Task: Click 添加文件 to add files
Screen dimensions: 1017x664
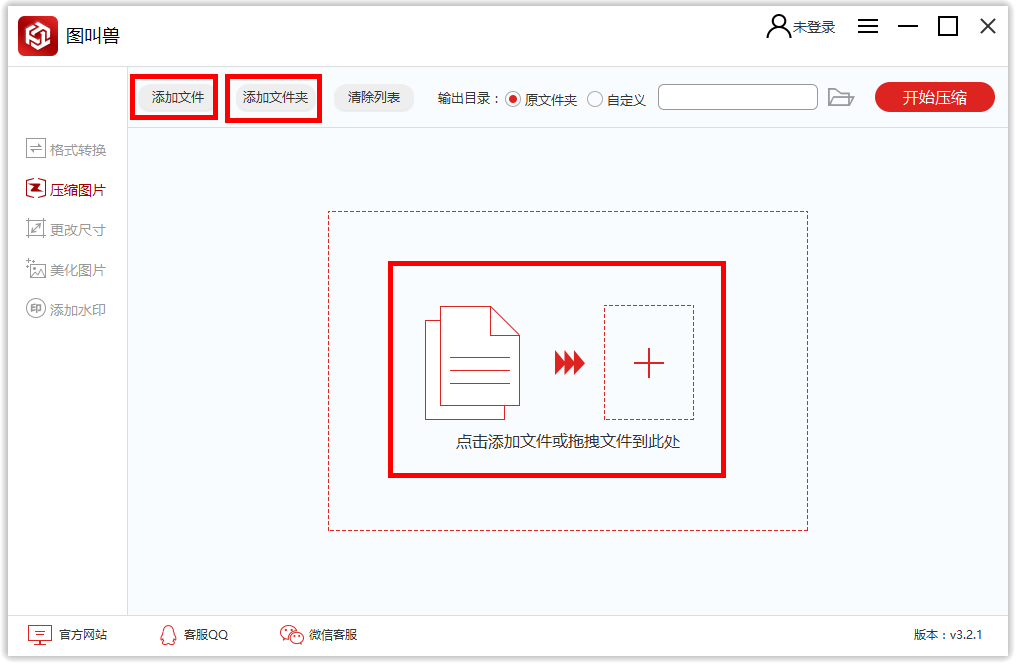Action: 173,97
